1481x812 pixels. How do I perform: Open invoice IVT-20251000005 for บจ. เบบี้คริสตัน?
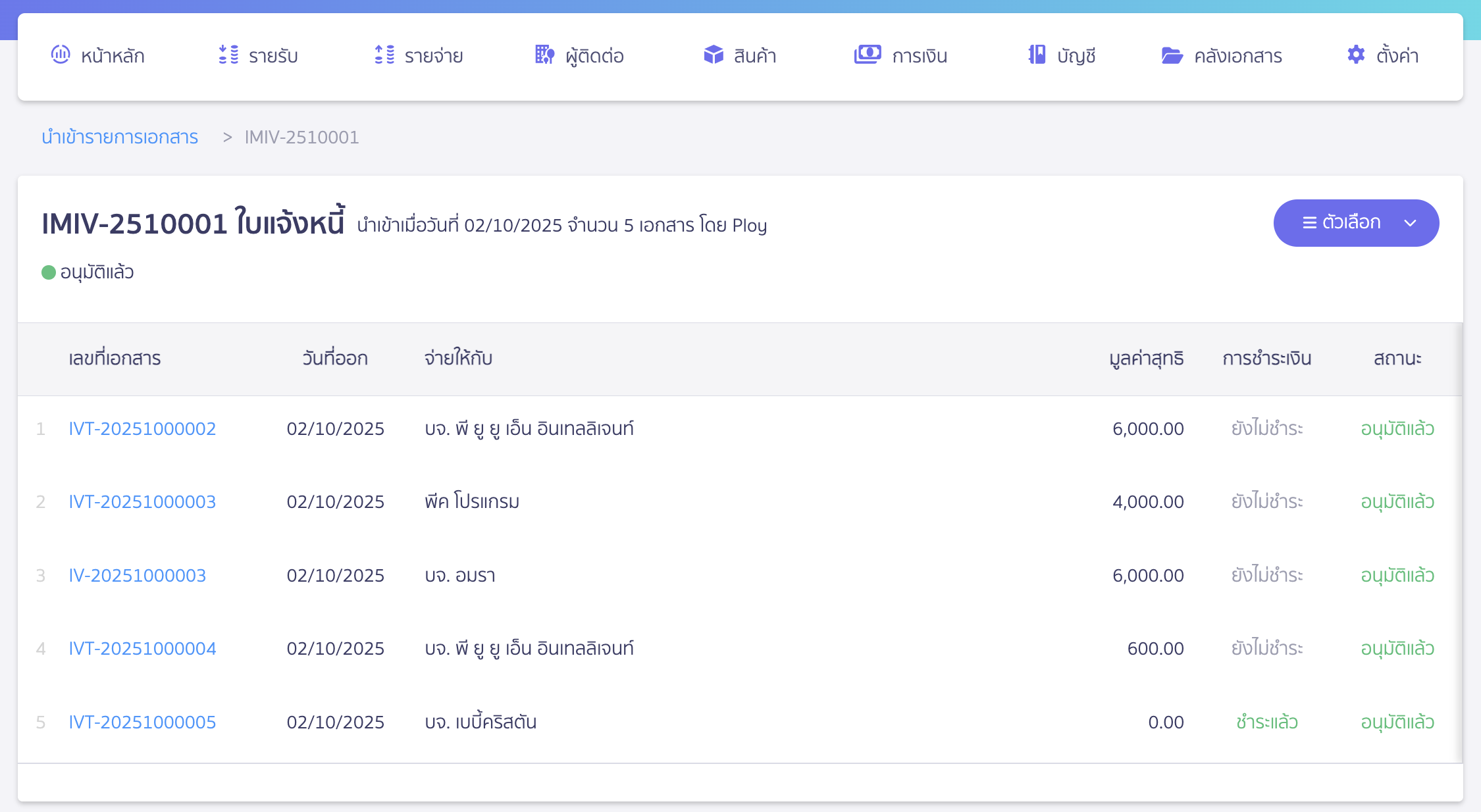(x=142, y=722)
